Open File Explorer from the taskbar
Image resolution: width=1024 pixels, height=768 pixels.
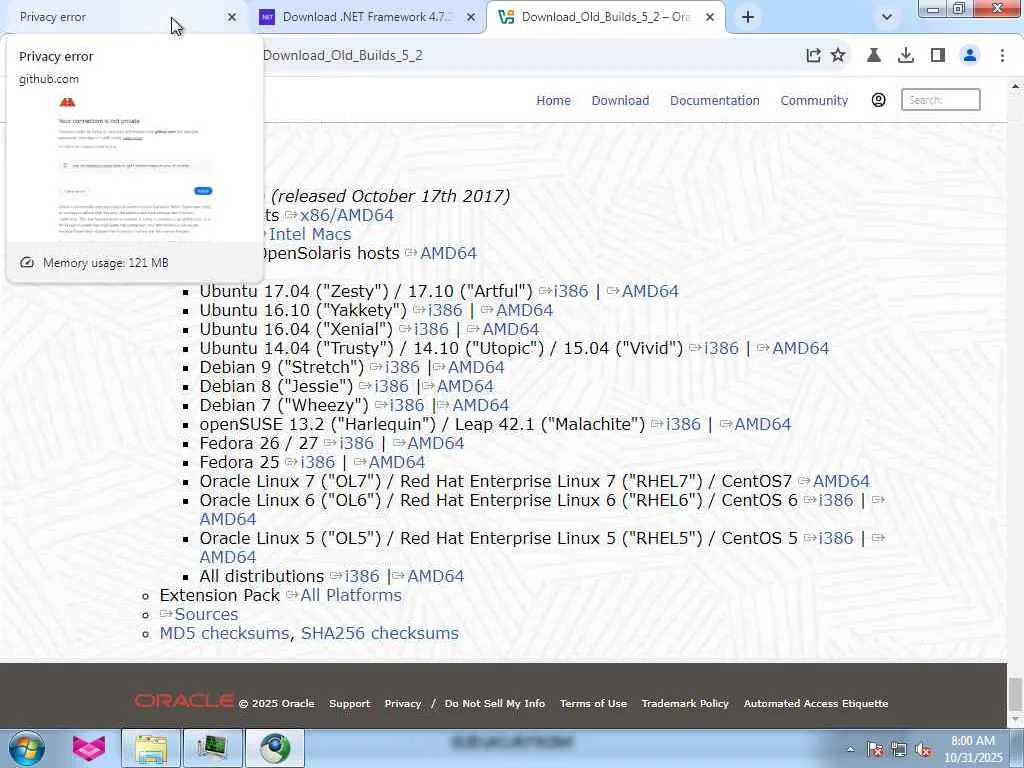coord(151,748)
